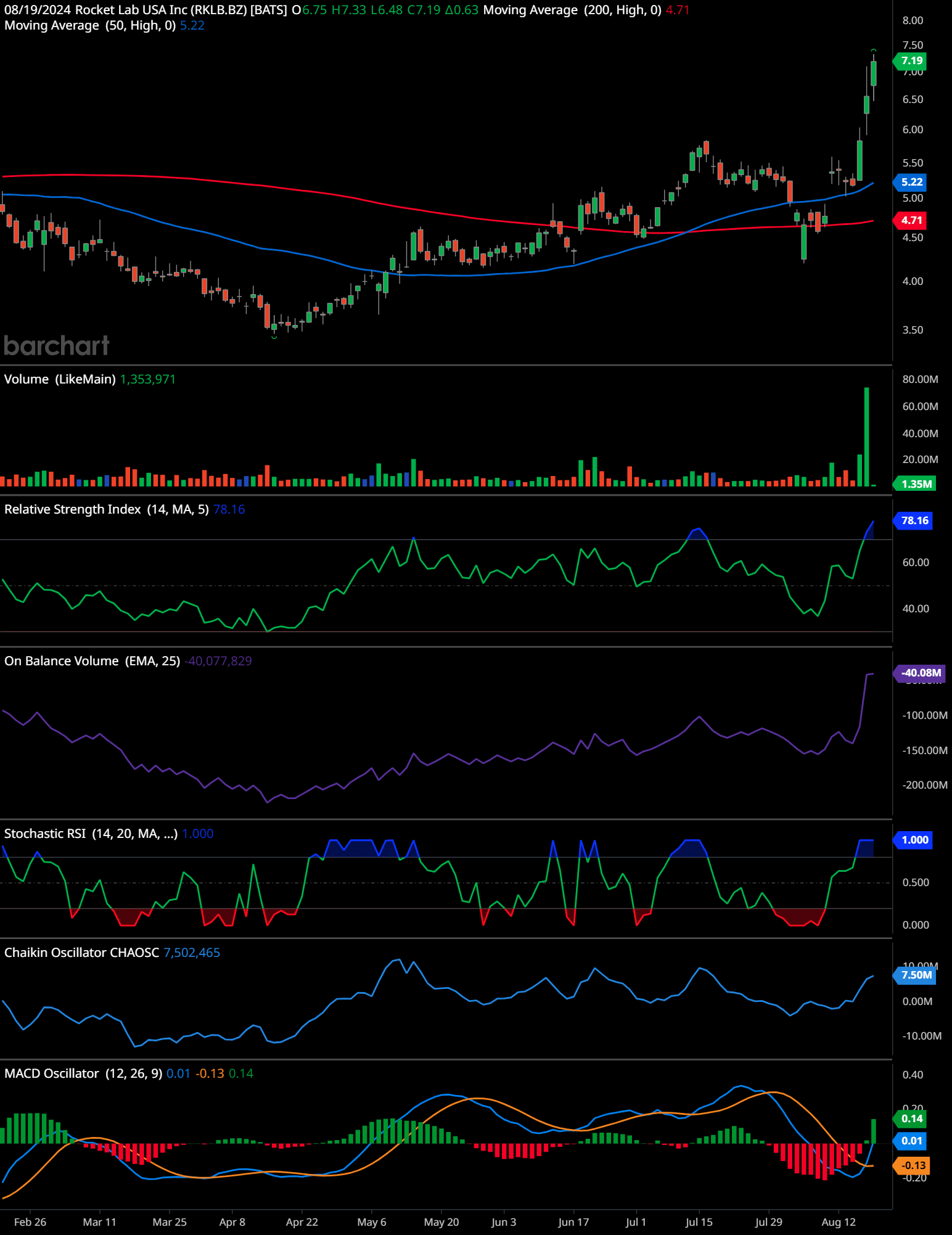Click the 3.50 price axis label
Screen dimensions: 952x1235
913,330
